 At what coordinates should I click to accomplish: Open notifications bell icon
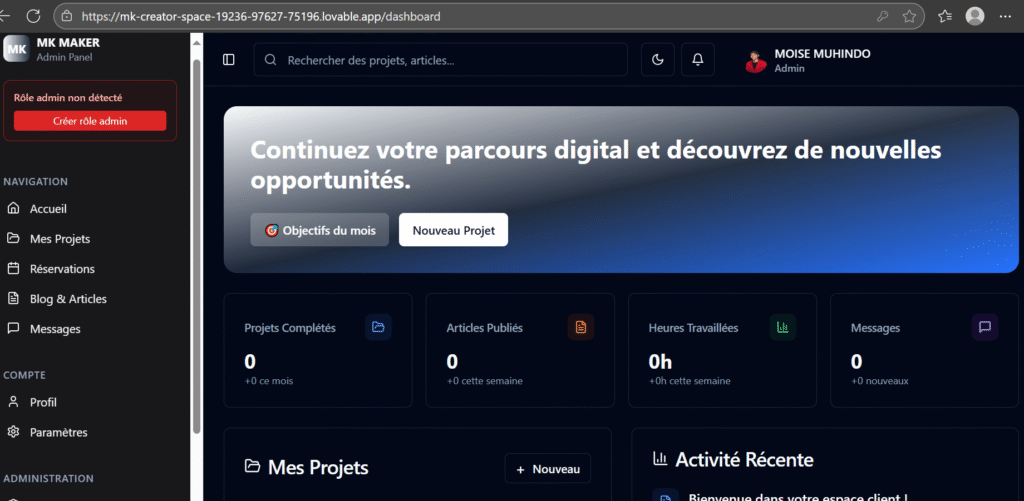point(697,60)
